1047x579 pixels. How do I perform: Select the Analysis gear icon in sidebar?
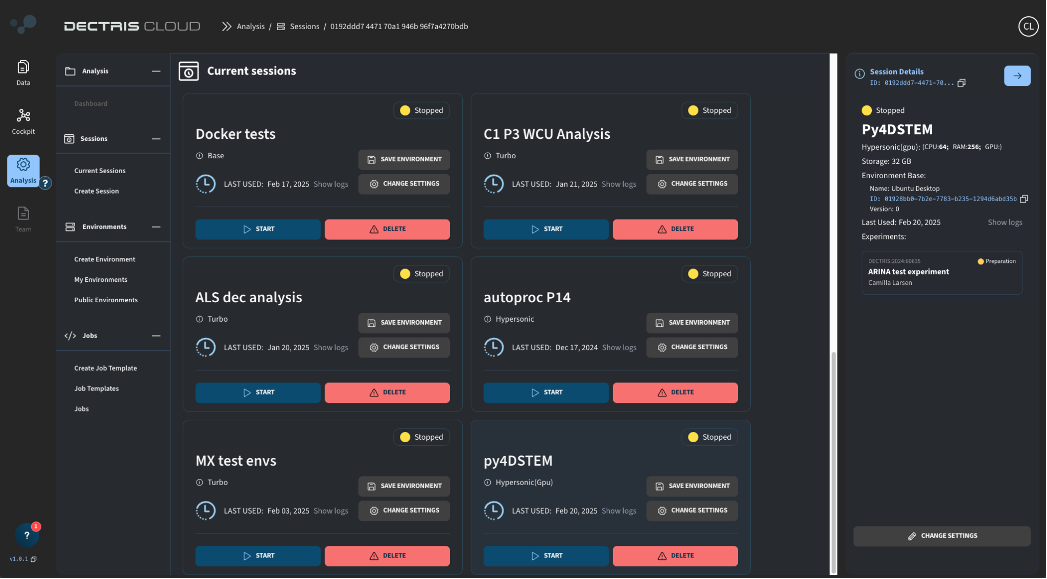pyautogui.click(x=23, y=164)
